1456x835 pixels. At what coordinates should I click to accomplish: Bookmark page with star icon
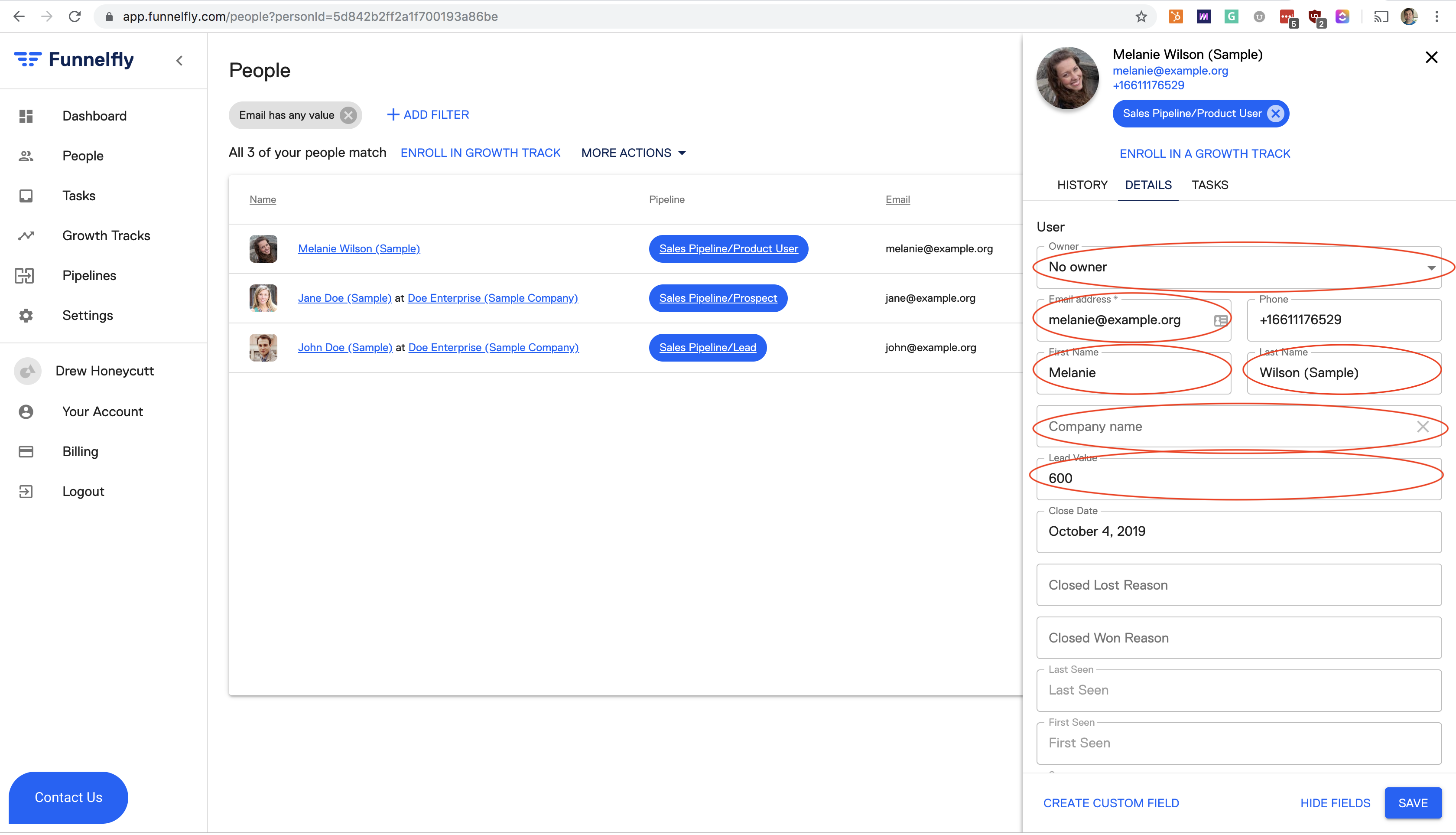pyautogui.click(x=1141, y=16)
